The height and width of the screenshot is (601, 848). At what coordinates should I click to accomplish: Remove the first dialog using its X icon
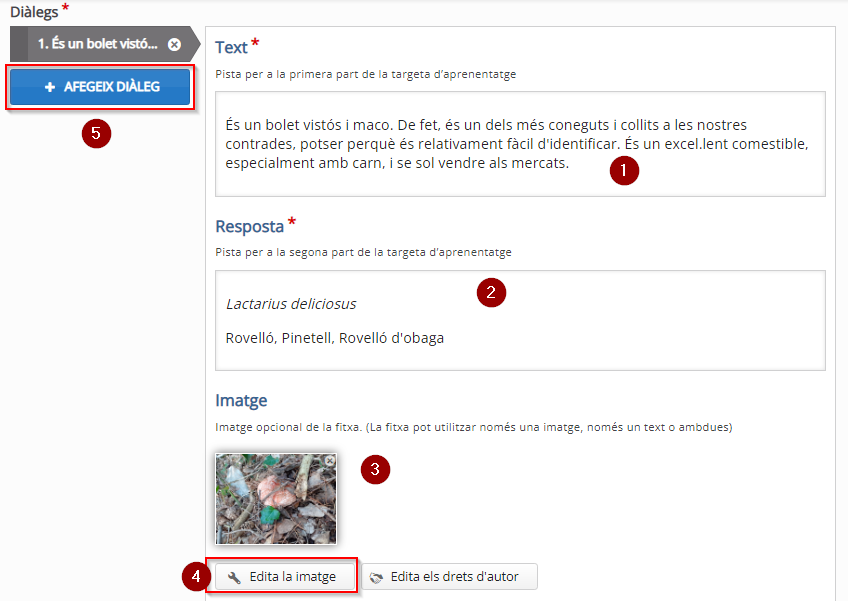point(174,44)
